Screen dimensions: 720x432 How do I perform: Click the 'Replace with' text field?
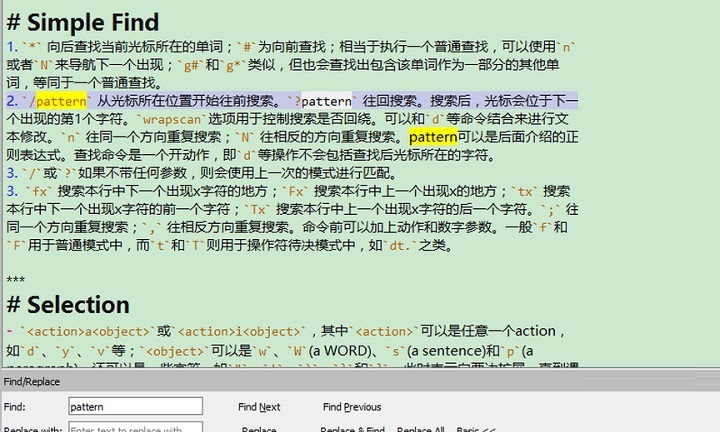coord(134,429)
